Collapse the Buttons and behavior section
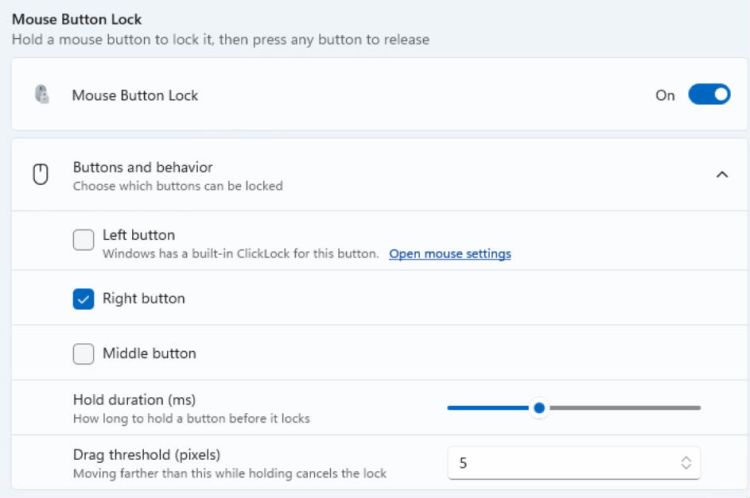750x498 pixels. pos(722,175)
